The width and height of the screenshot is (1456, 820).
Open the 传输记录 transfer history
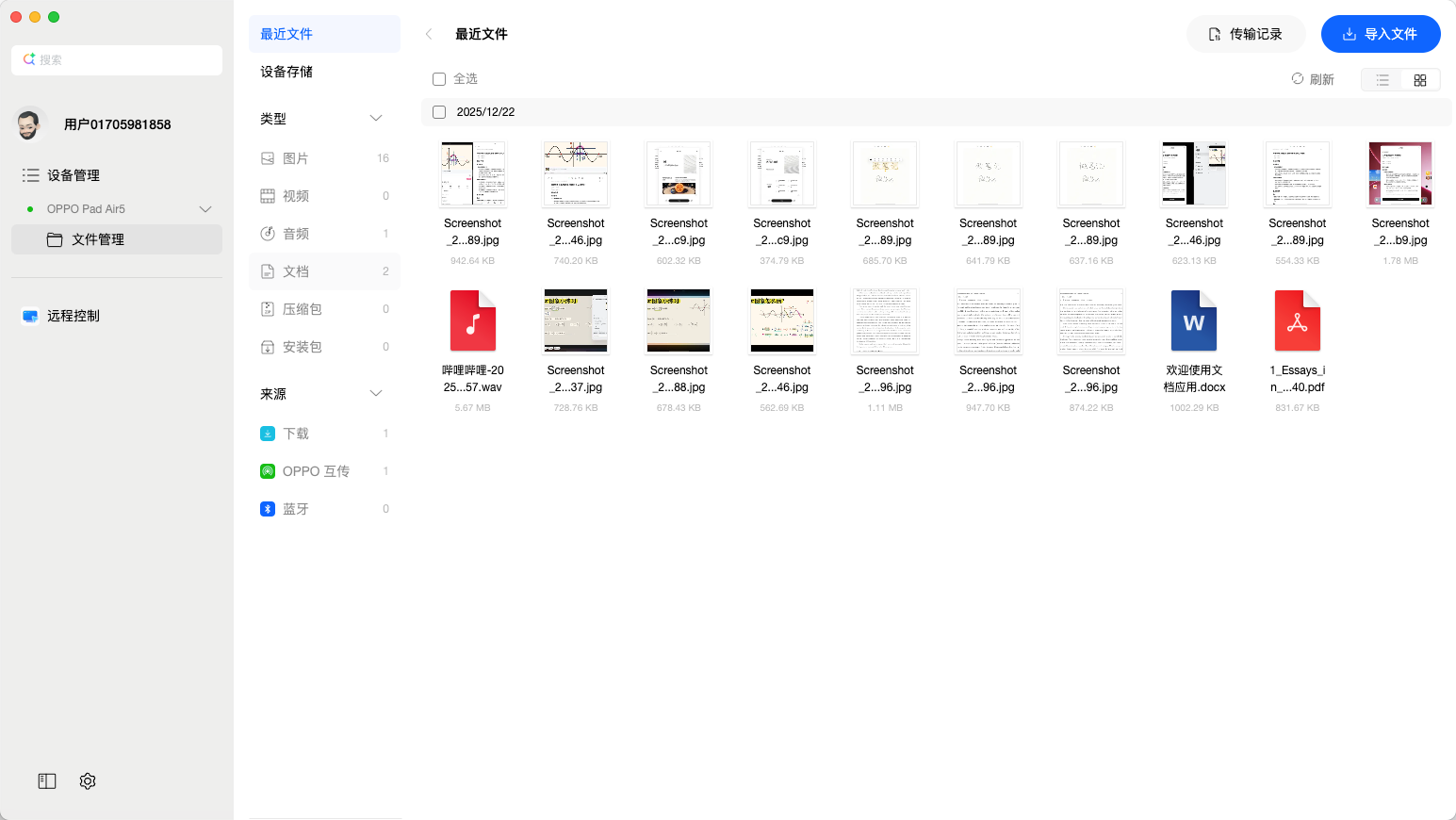(1246, 33)
